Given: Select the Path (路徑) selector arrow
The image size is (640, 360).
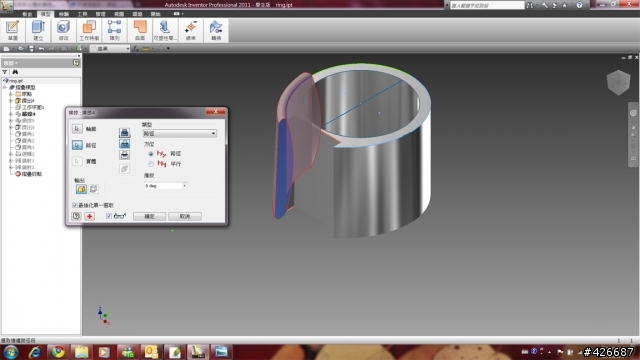Looking at the screenshot, I should click(x=77, y=145).
